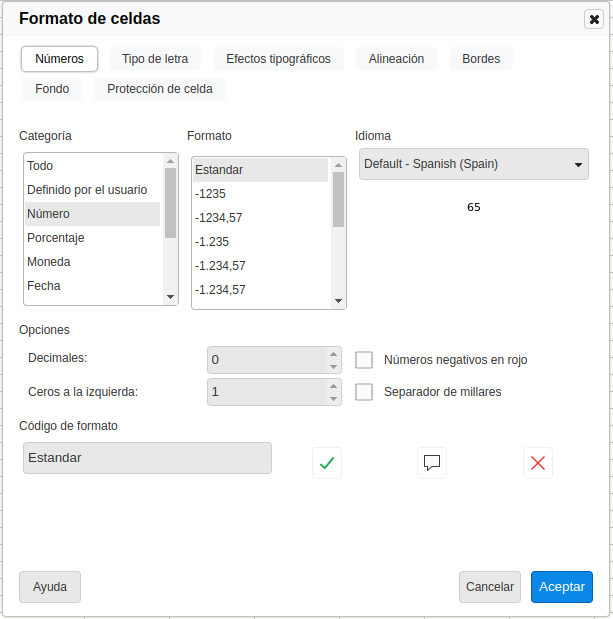The width and height of the screenshot is (613, 619).
Task: Click the Cancelar button
Action: point(490,587)
